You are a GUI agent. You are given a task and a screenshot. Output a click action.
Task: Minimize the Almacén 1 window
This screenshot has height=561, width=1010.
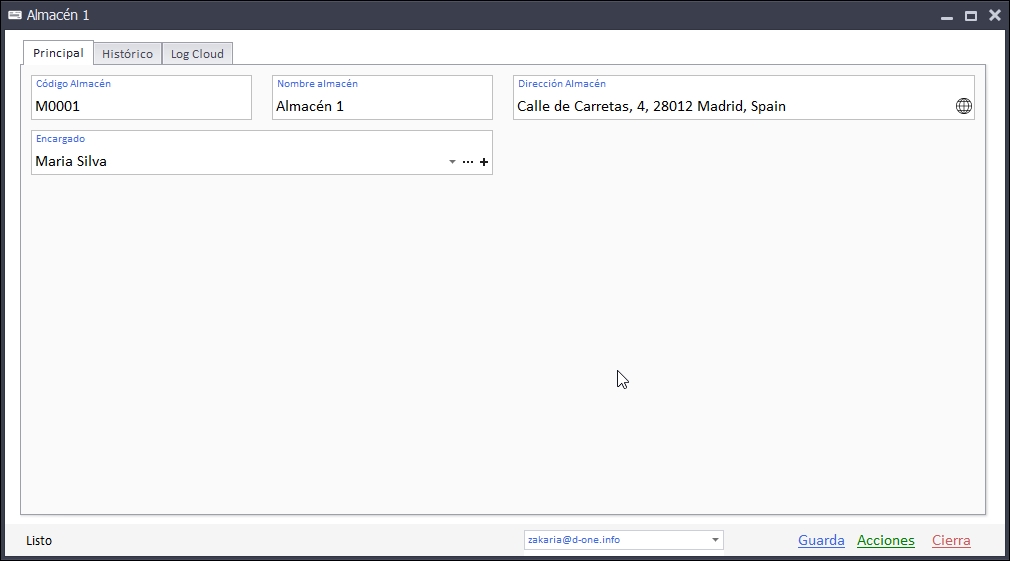(x=946, y=16)
